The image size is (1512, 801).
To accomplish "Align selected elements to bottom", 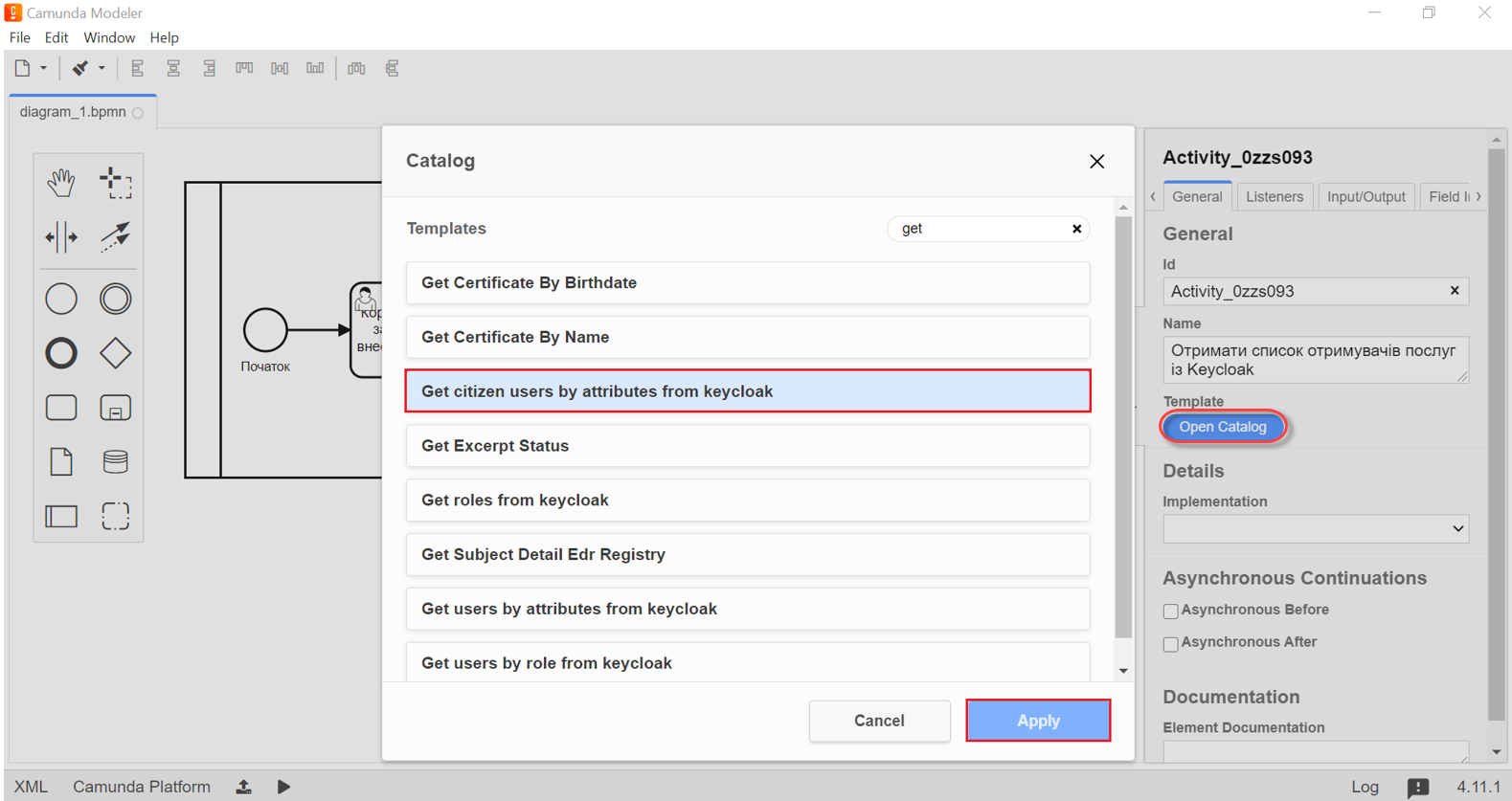I will pos(315,68).
